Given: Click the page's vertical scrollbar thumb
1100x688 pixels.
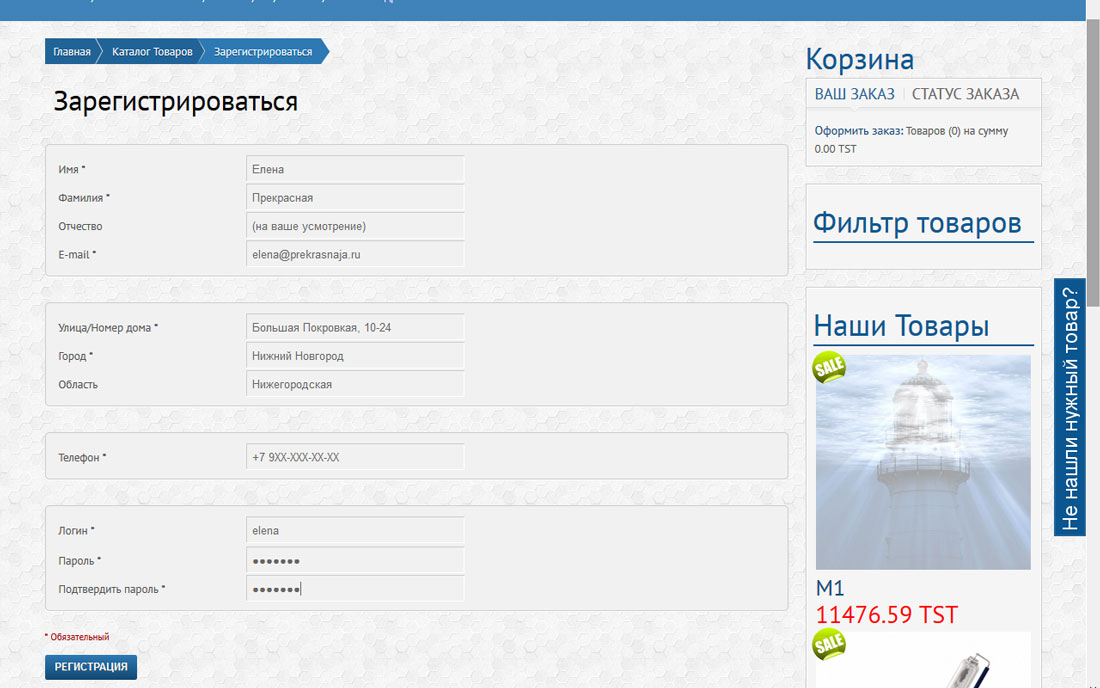Looking at the screenshot, I should coord(1093,163).
